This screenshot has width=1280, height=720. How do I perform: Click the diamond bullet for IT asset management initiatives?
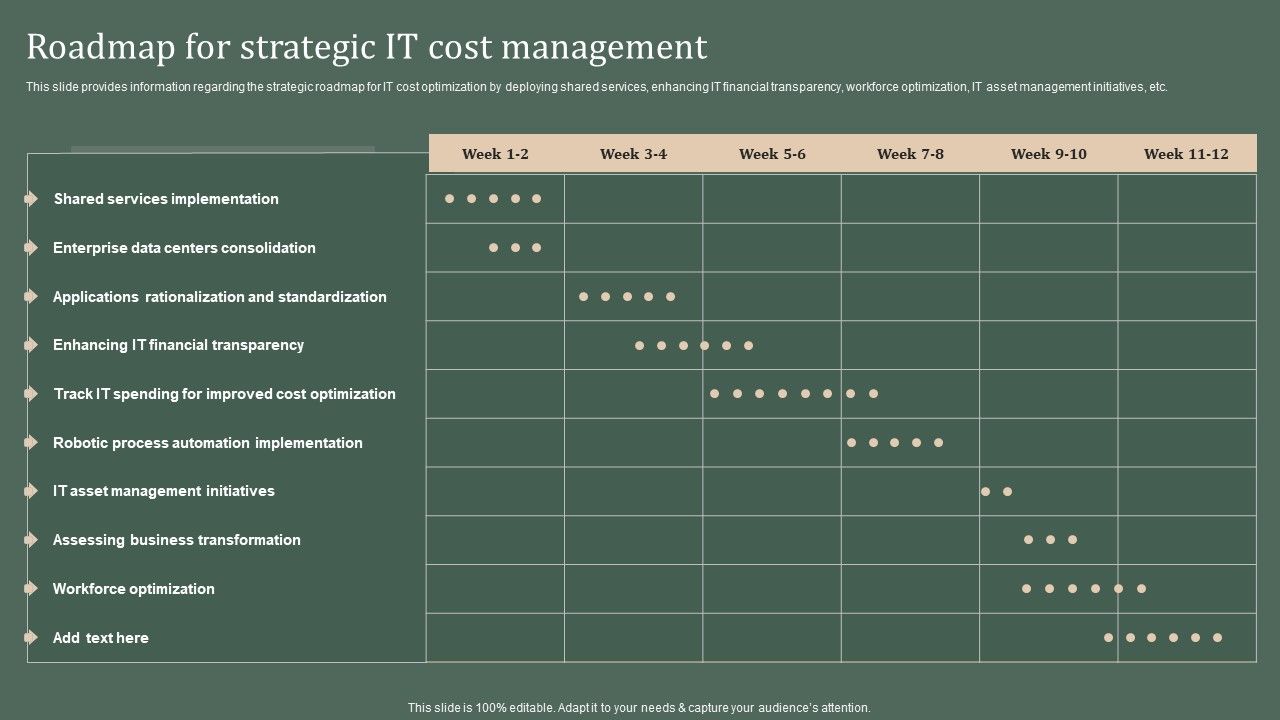click(x=30, y=491)
